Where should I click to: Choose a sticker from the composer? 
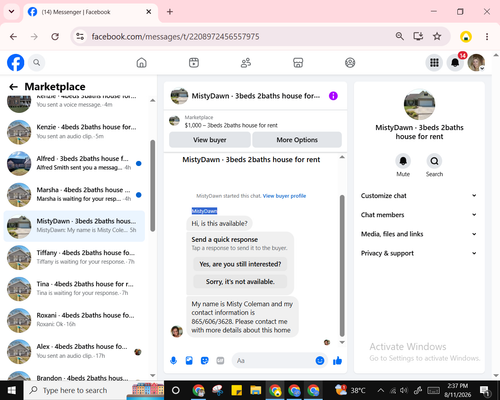(x=205, y=360)
